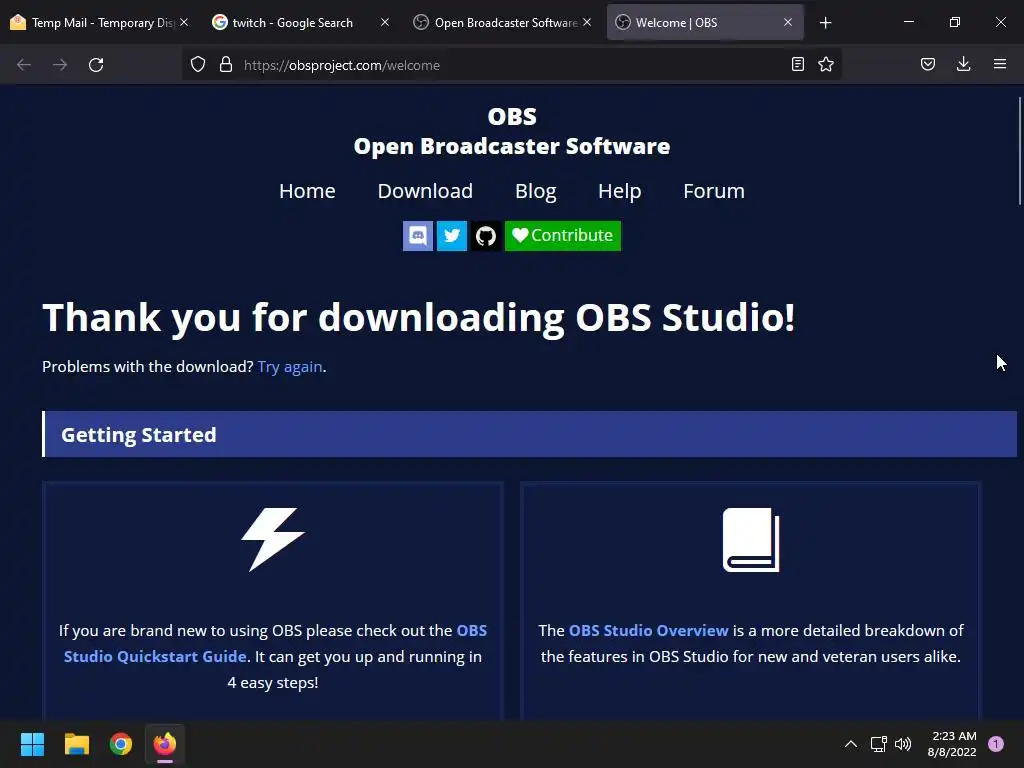This screenshot has width=1024, height=768.
Task: Click the Firefox taskbar icon
Action: click(165, 744)
